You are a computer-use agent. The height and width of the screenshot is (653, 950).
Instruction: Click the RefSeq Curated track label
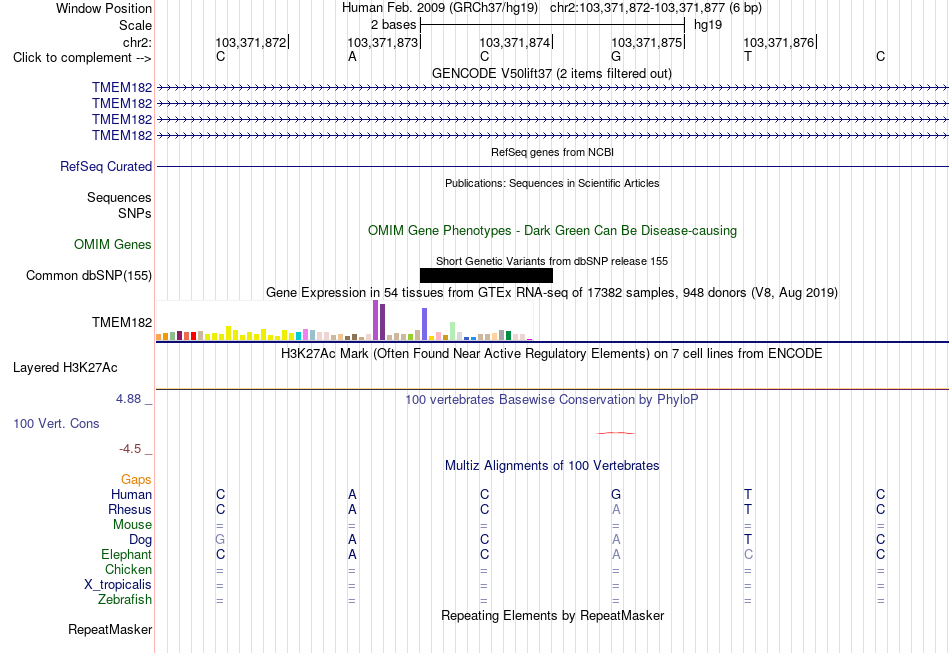click(106, 167)
